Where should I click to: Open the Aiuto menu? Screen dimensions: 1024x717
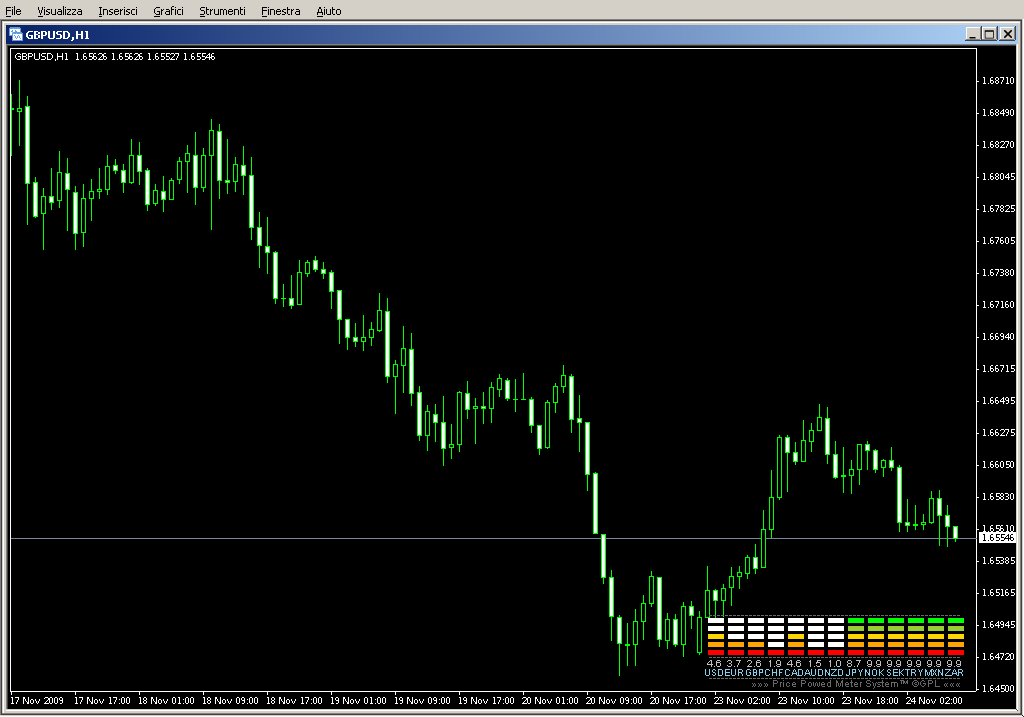point(328,11)
